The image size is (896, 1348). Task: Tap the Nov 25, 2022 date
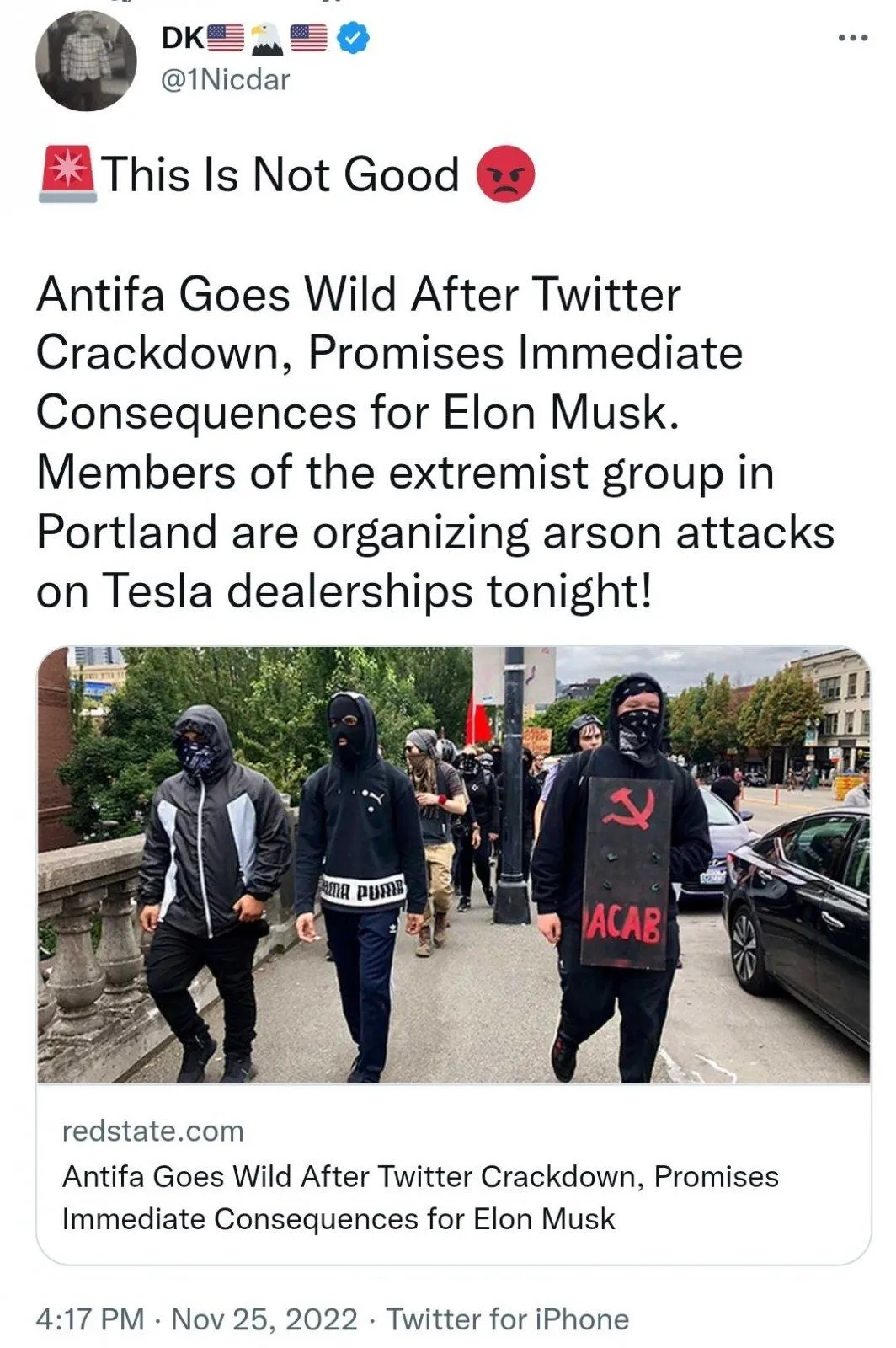264,1319
